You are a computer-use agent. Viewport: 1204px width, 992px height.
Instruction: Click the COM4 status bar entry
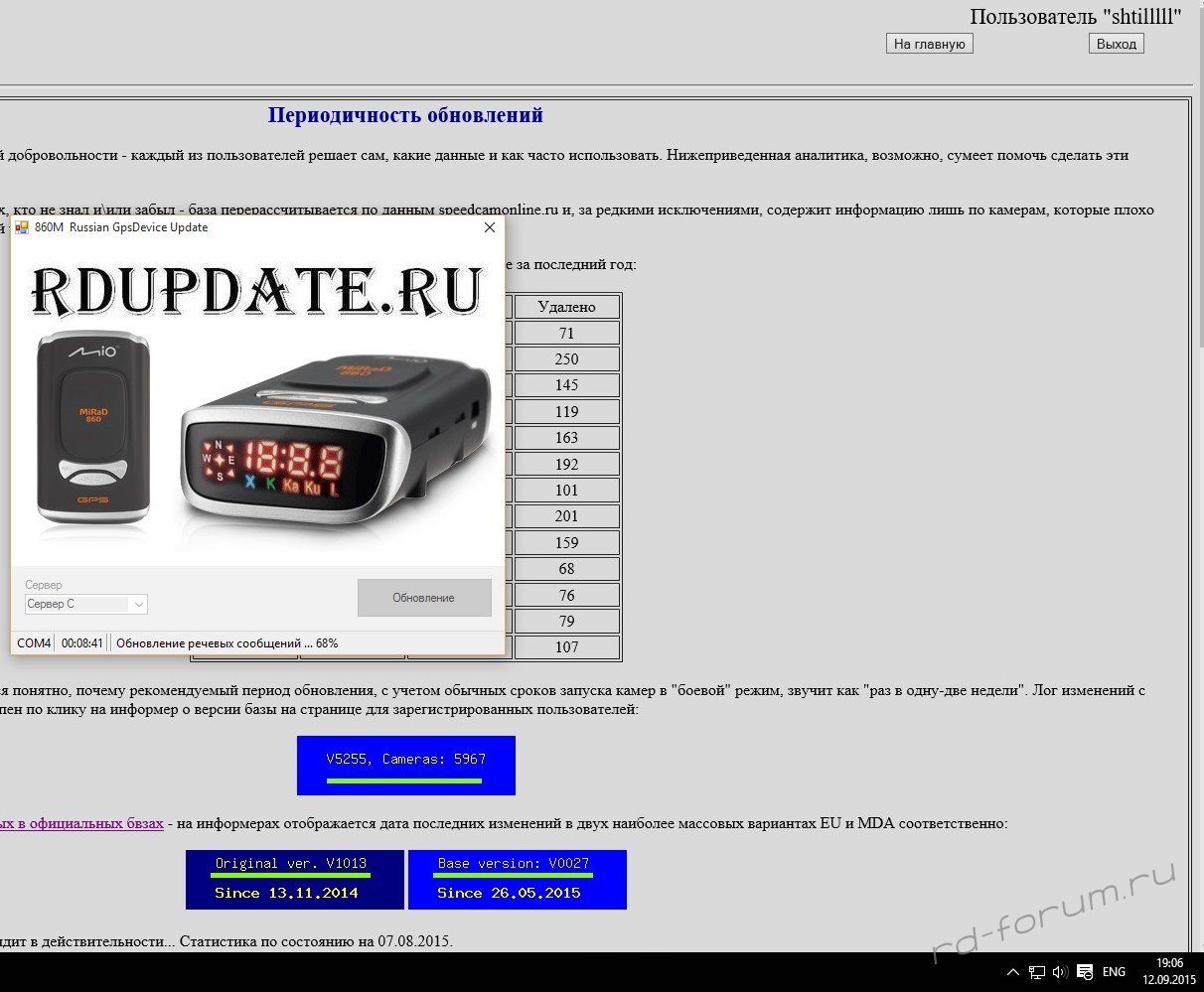click(34, 643)
